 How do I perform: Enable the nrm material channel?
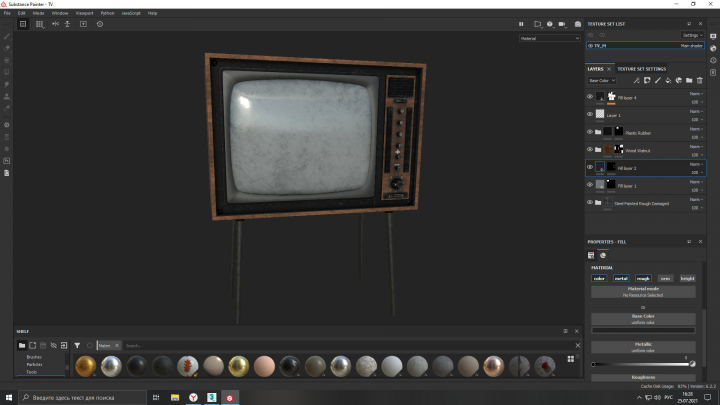(x=665, y=278)
